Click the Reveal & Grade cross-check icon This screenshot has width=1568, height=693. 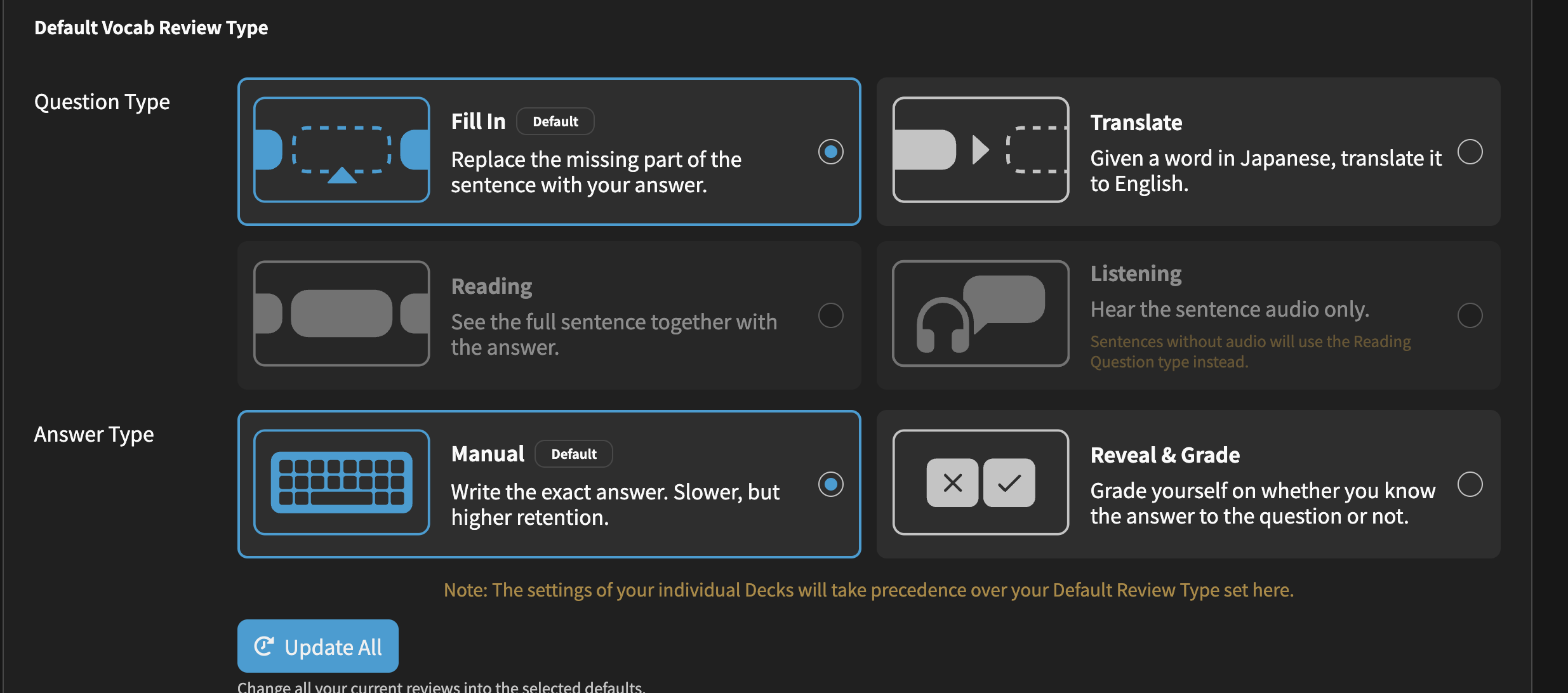(980, 482)
